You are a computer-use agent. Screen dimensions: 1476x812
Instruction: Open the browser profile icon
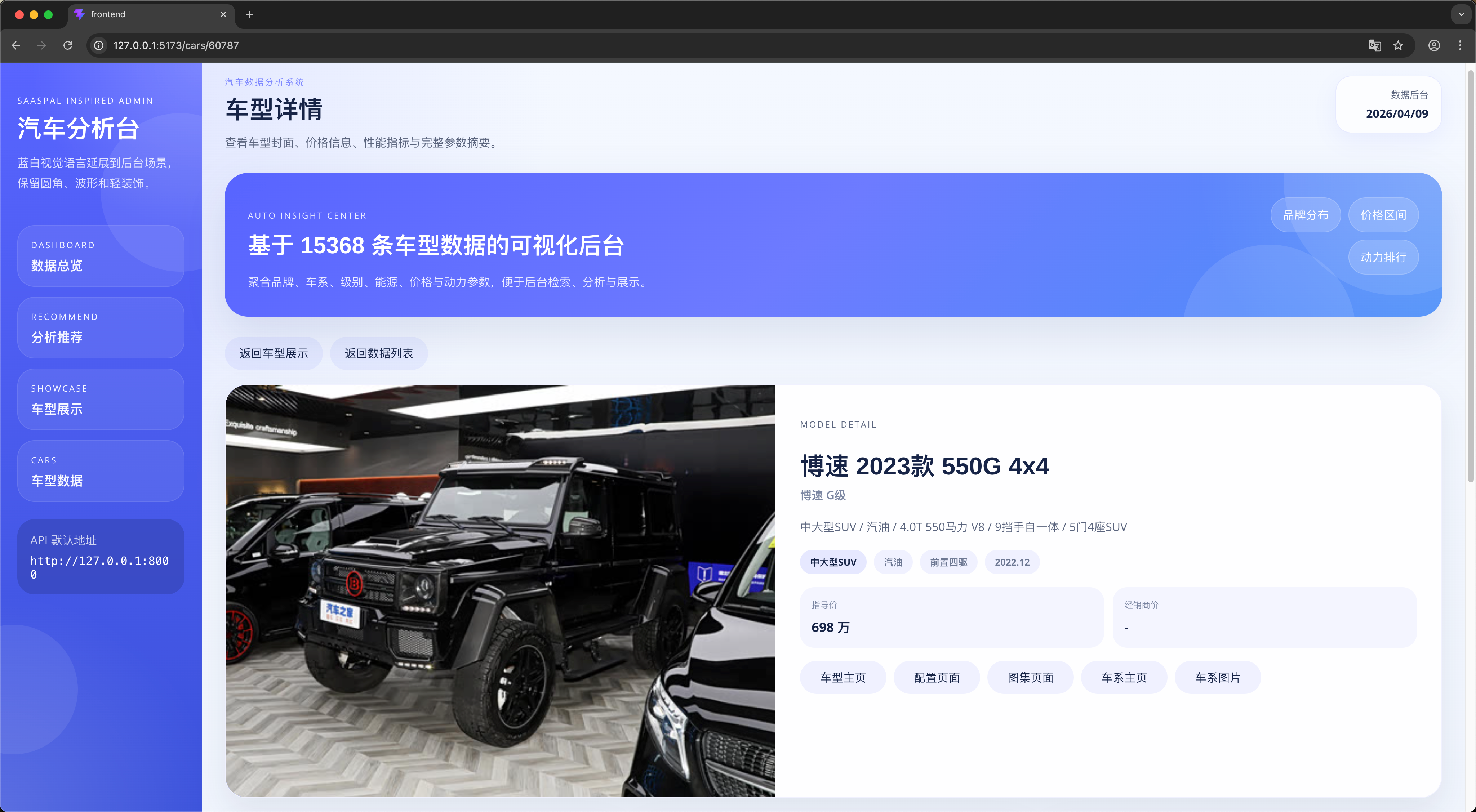coord(1433,45)
